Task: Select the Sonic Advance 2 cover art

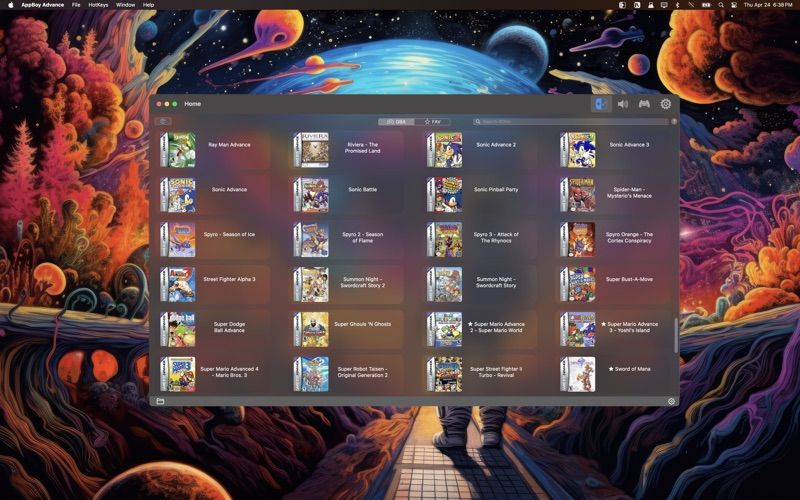Action: 444,150
